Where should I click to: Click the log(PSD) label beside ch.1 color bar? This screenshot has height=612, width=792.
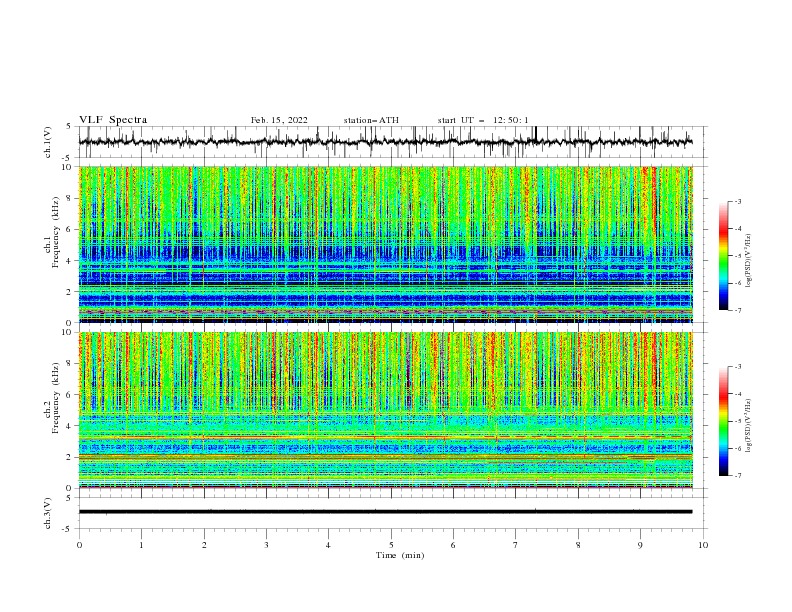point(749,261)
